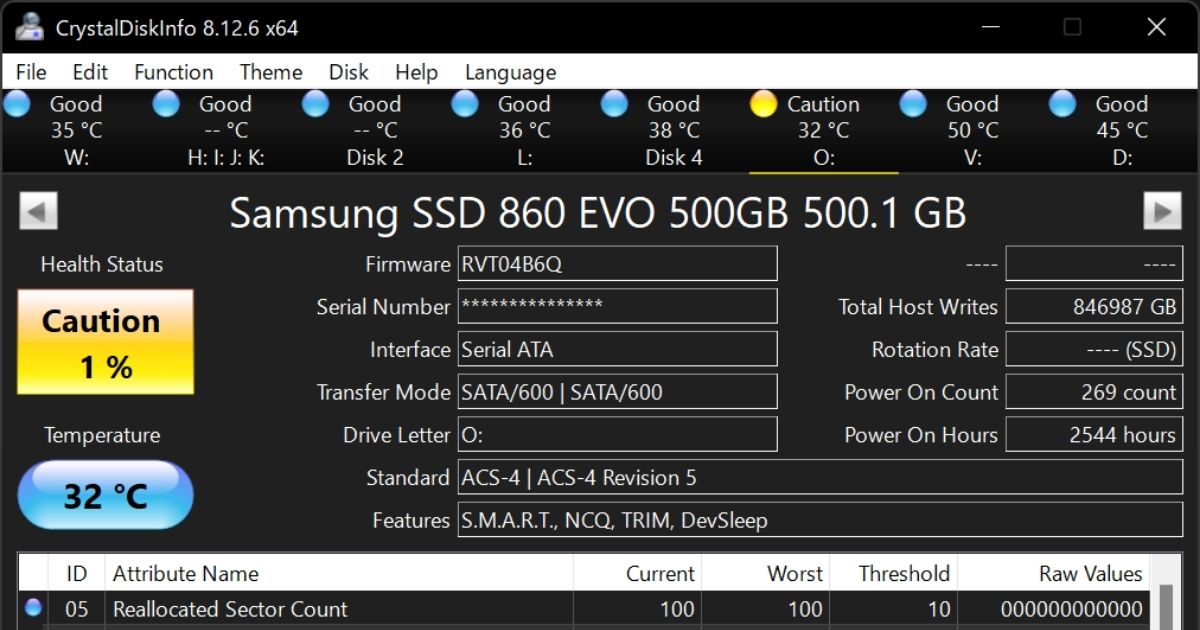1200x630 pixels.
Task: Click the Raw Values column header
Action: point(1054,574)
